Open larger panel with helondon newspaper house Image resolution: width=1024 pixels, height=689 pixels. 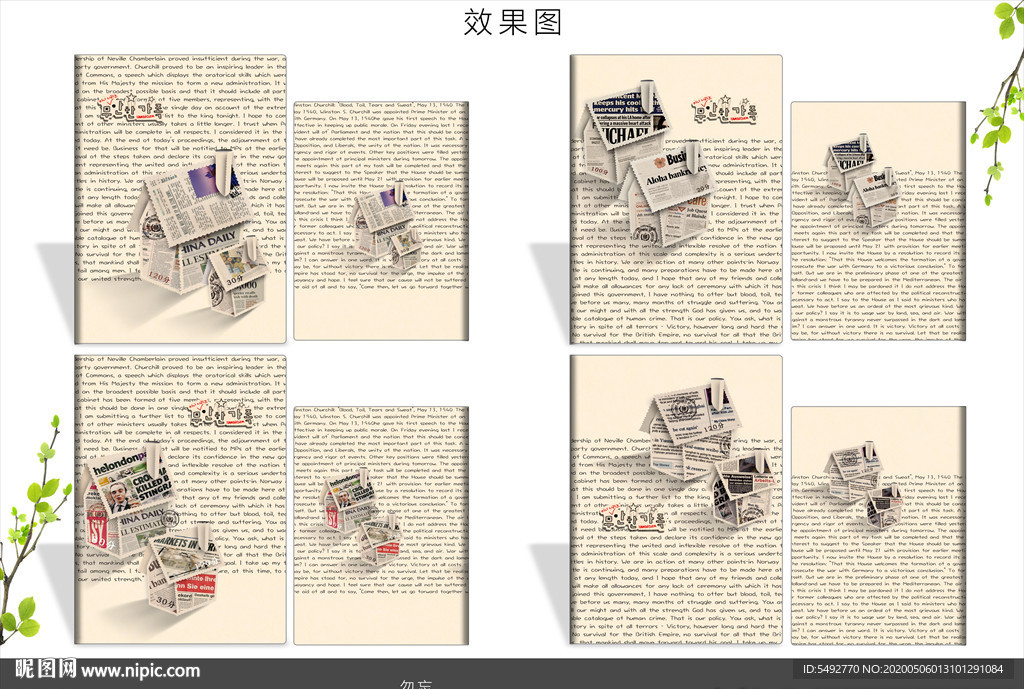[x=180, y=500]
